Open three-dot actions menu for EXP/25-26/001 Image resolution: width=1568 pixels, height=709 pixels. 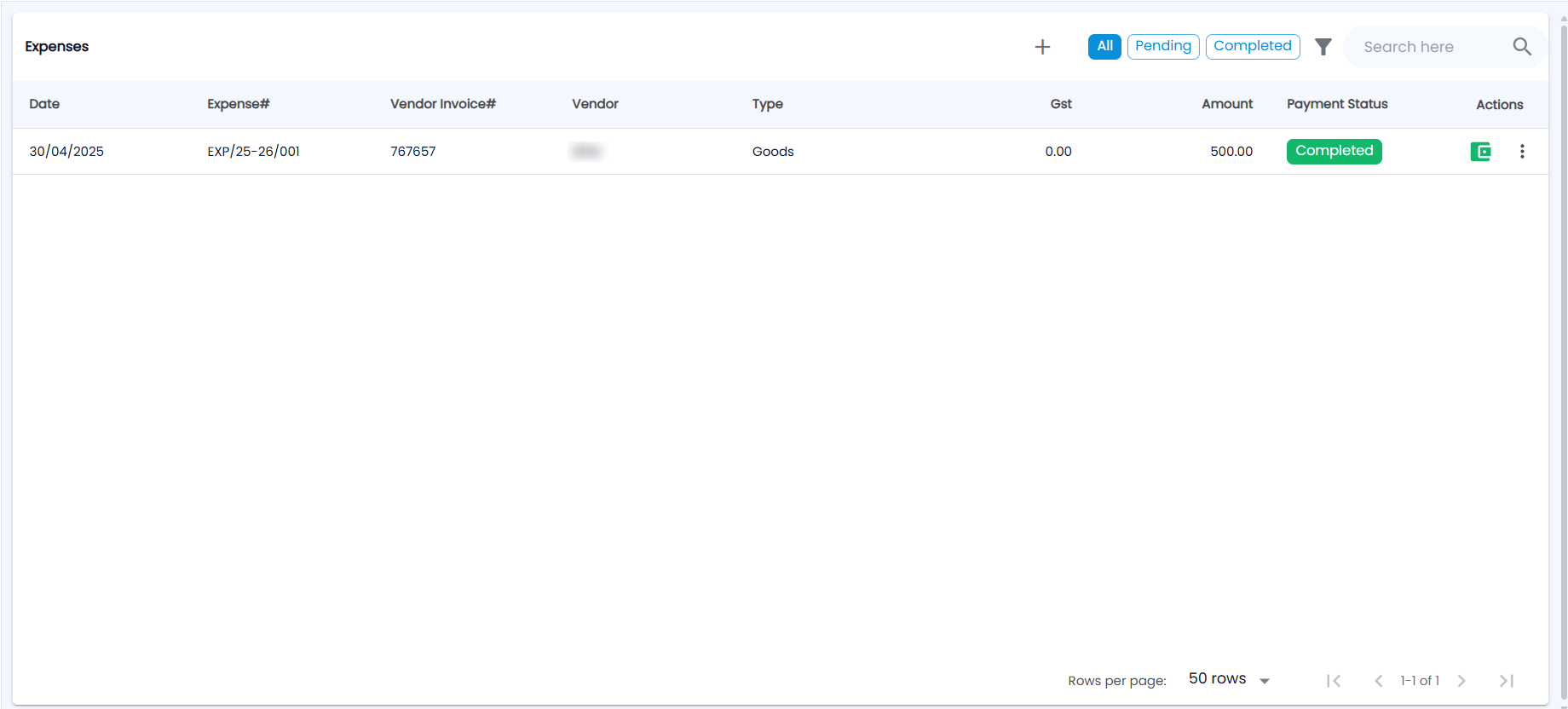coord(1522,152)
